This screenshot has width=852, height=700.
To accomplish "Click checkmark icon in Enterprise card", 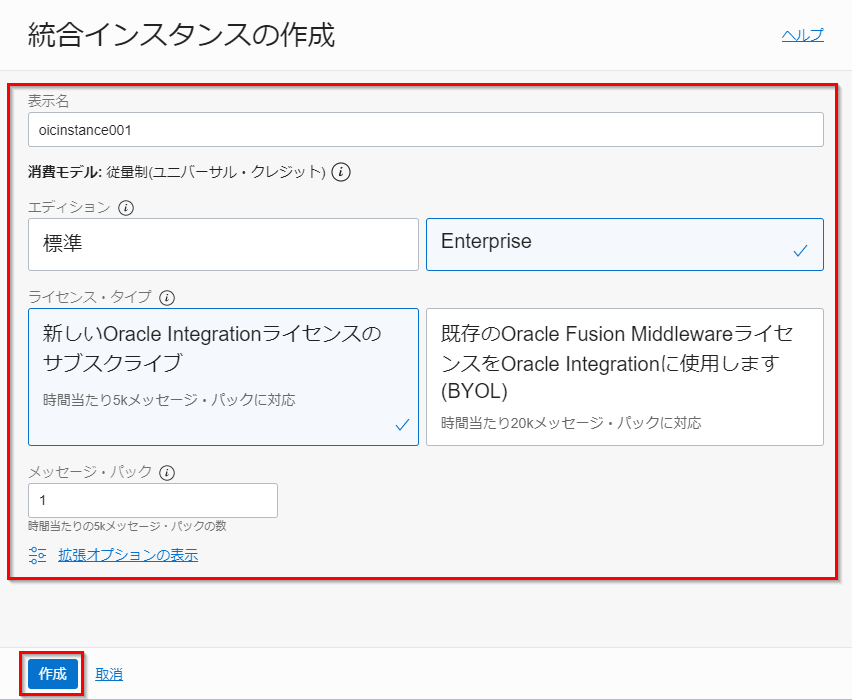I will pyautogui.click(x=800, y=251).
